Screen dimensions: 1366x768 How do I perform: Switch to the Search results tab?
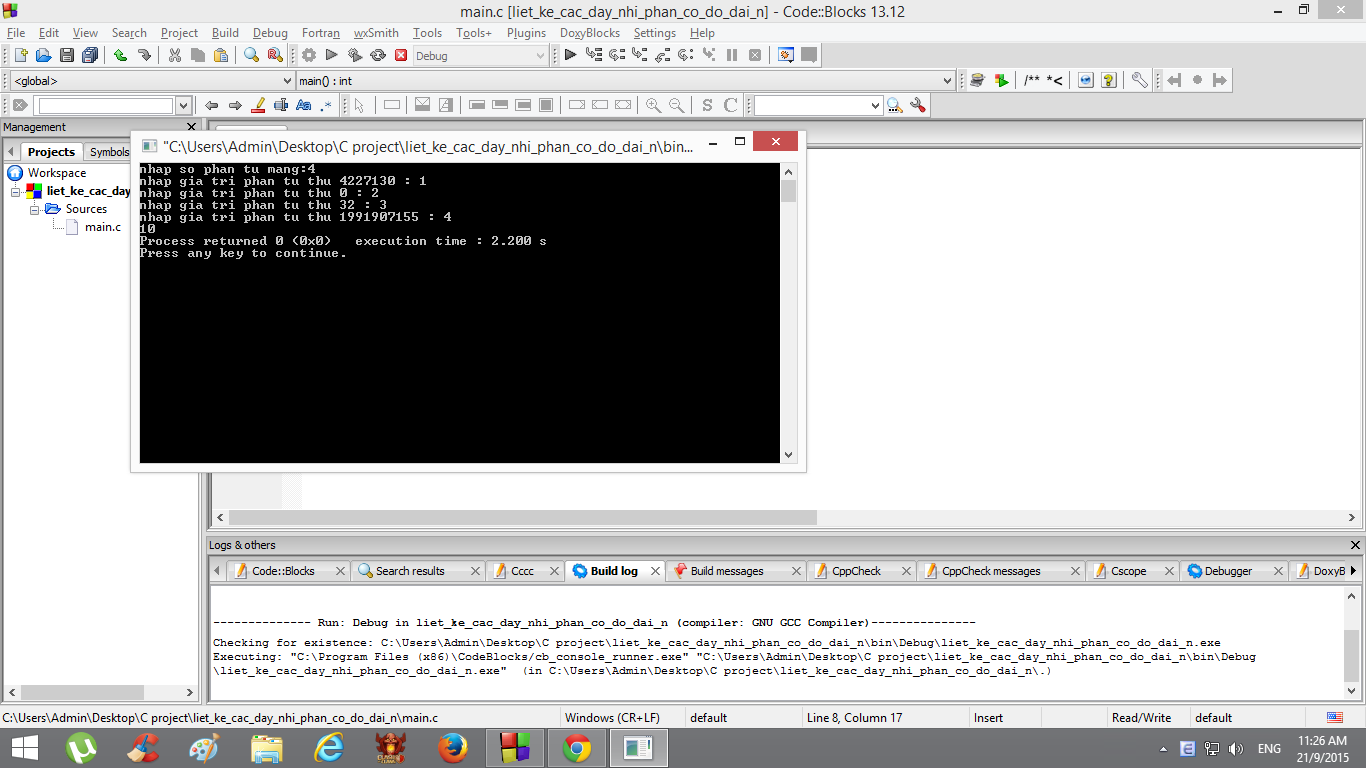[x=409, y=571]
